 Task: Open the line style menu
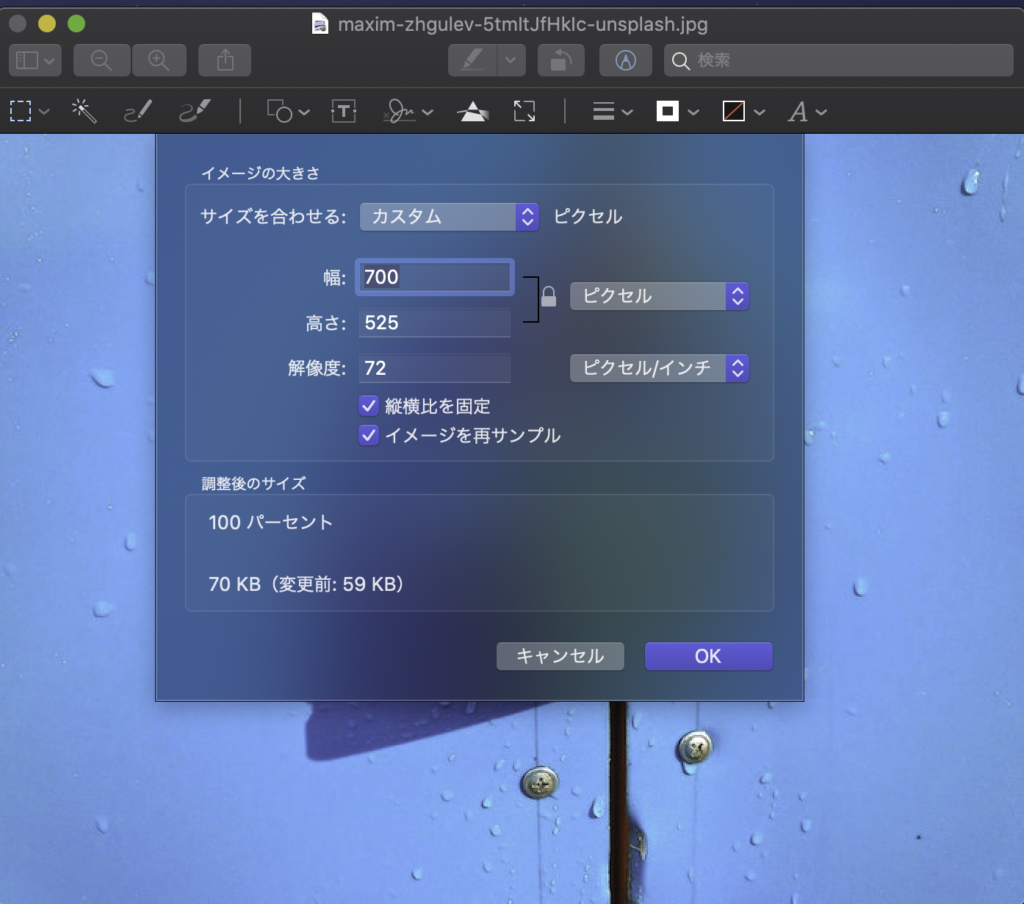click(612, 112)
